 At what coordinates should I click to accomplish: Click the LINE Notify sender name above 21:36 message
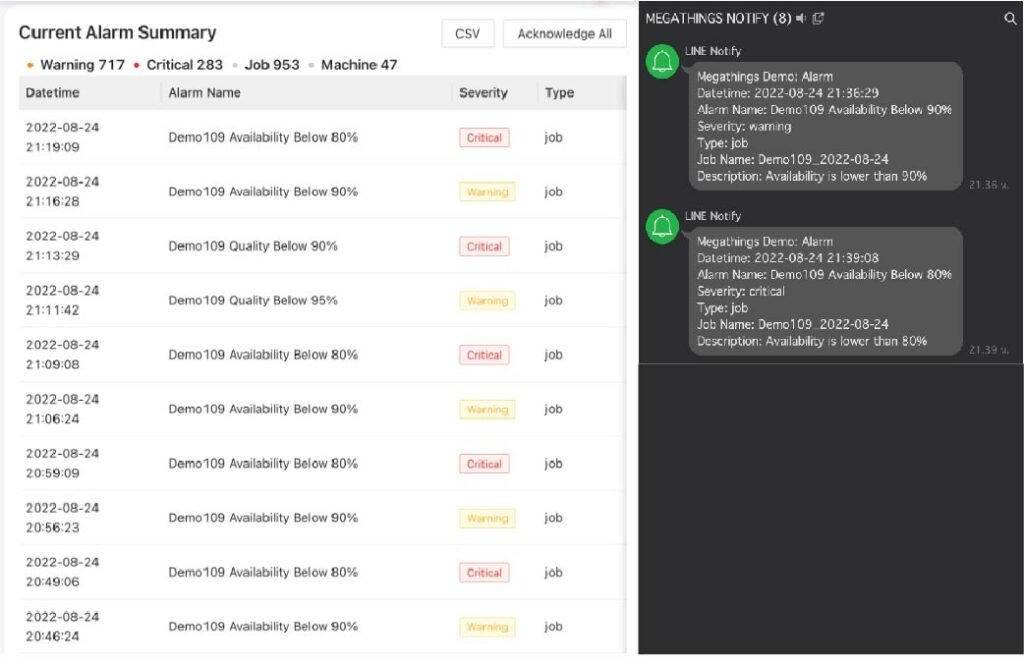pos(712,51)
